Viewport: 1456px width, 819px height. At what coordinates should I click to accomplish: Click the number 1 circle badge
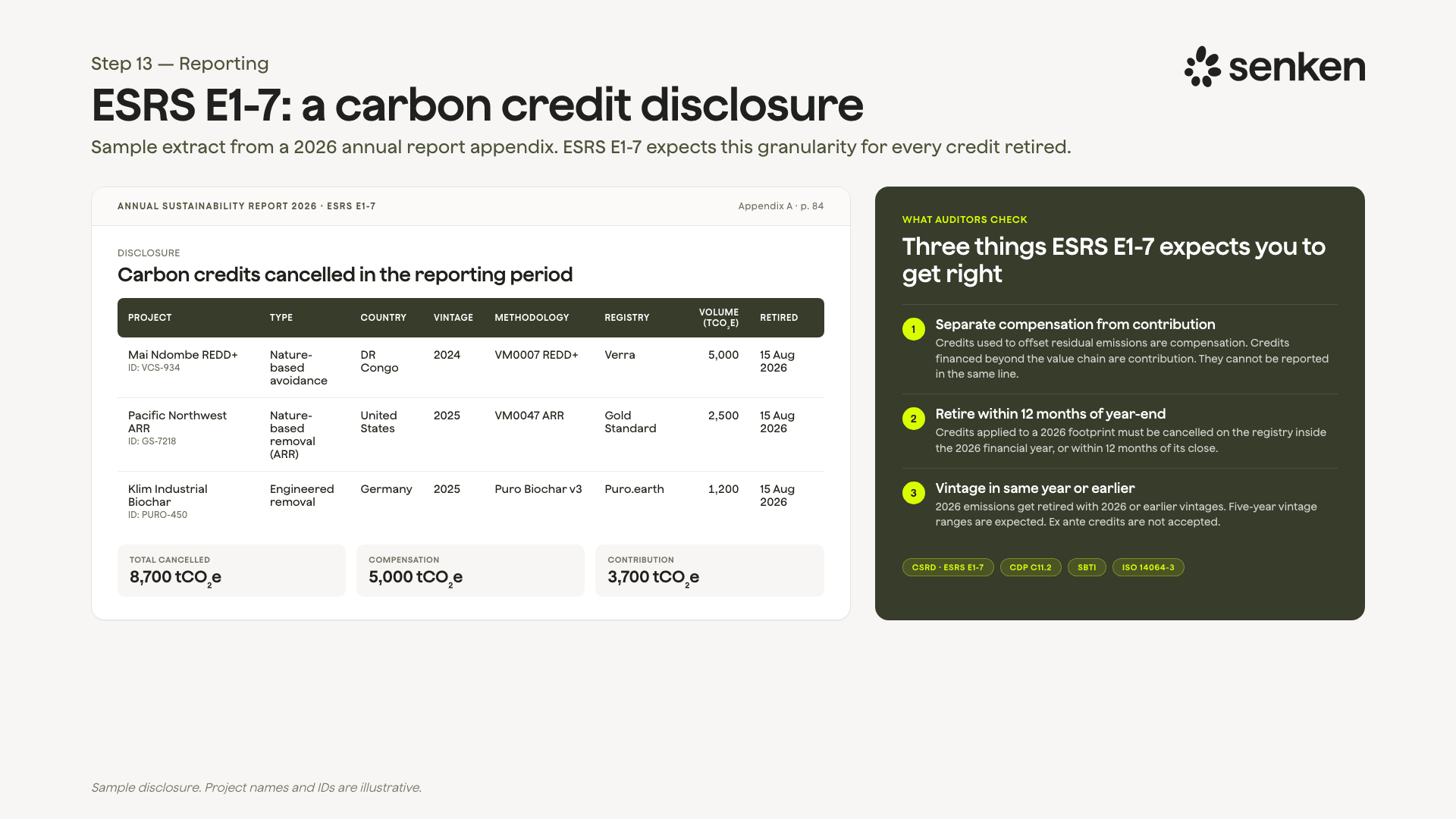click(914, 329)
